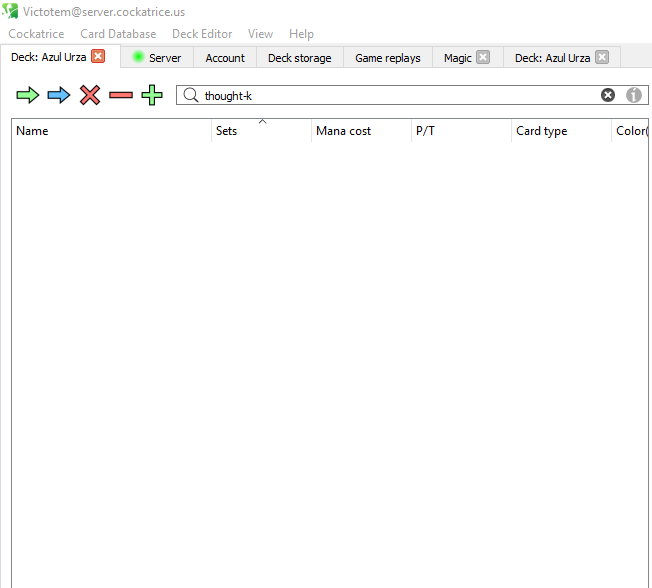Viewport: 652px width, 588px height.
Task: Click the green plus increment icon
Action: point(152,95)
